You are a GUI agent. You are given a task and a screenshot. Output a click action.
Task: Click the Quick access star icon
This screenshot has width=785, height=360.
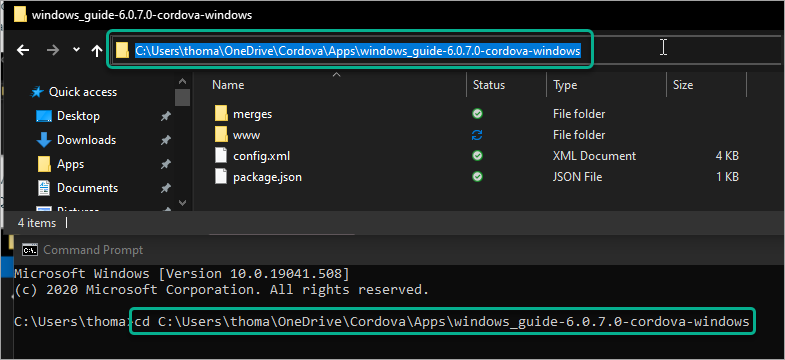pos(37,92)
